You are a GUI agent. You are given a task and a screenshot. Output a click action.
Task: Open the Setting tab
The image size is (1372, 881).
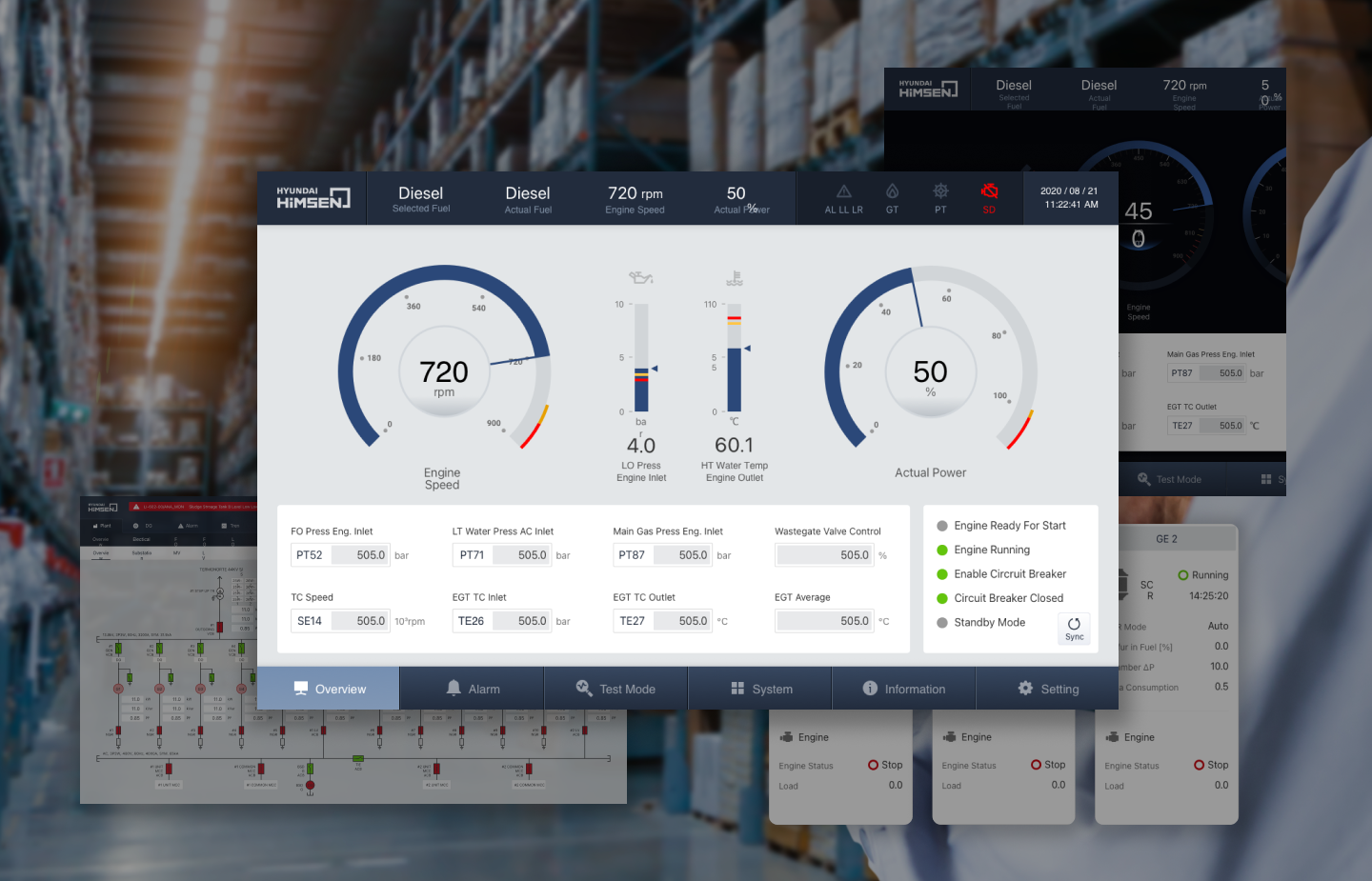pos(1047,689)
